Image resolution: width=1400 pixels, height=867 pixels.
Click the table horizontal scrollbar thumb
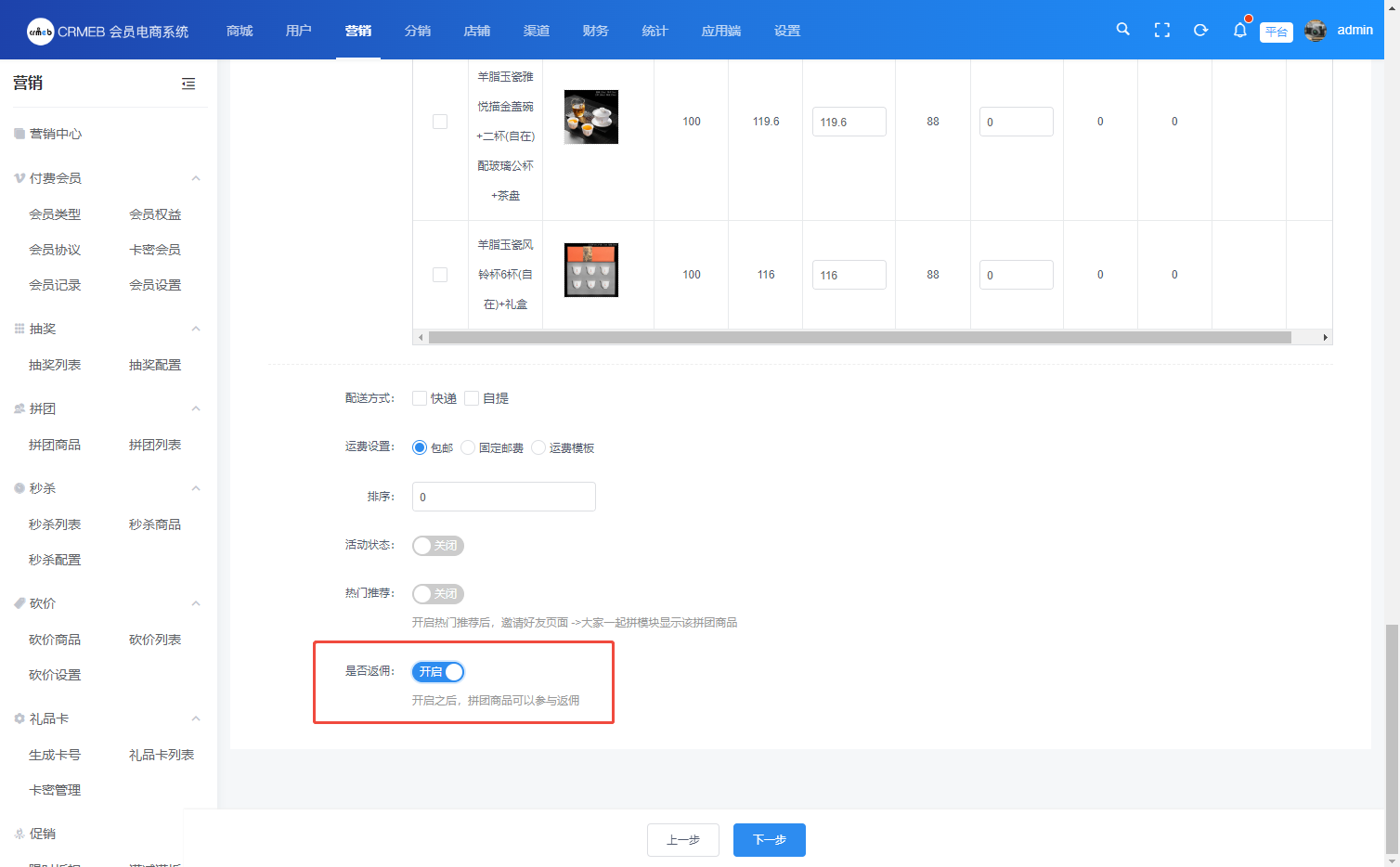tap(860, 337)
